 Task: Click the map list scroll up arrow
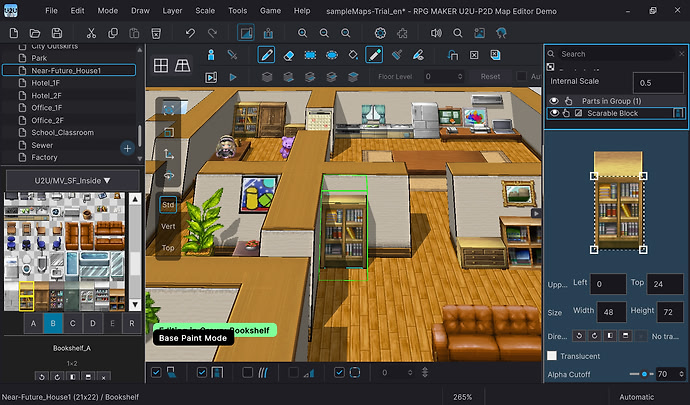click(x=140, y=50)
